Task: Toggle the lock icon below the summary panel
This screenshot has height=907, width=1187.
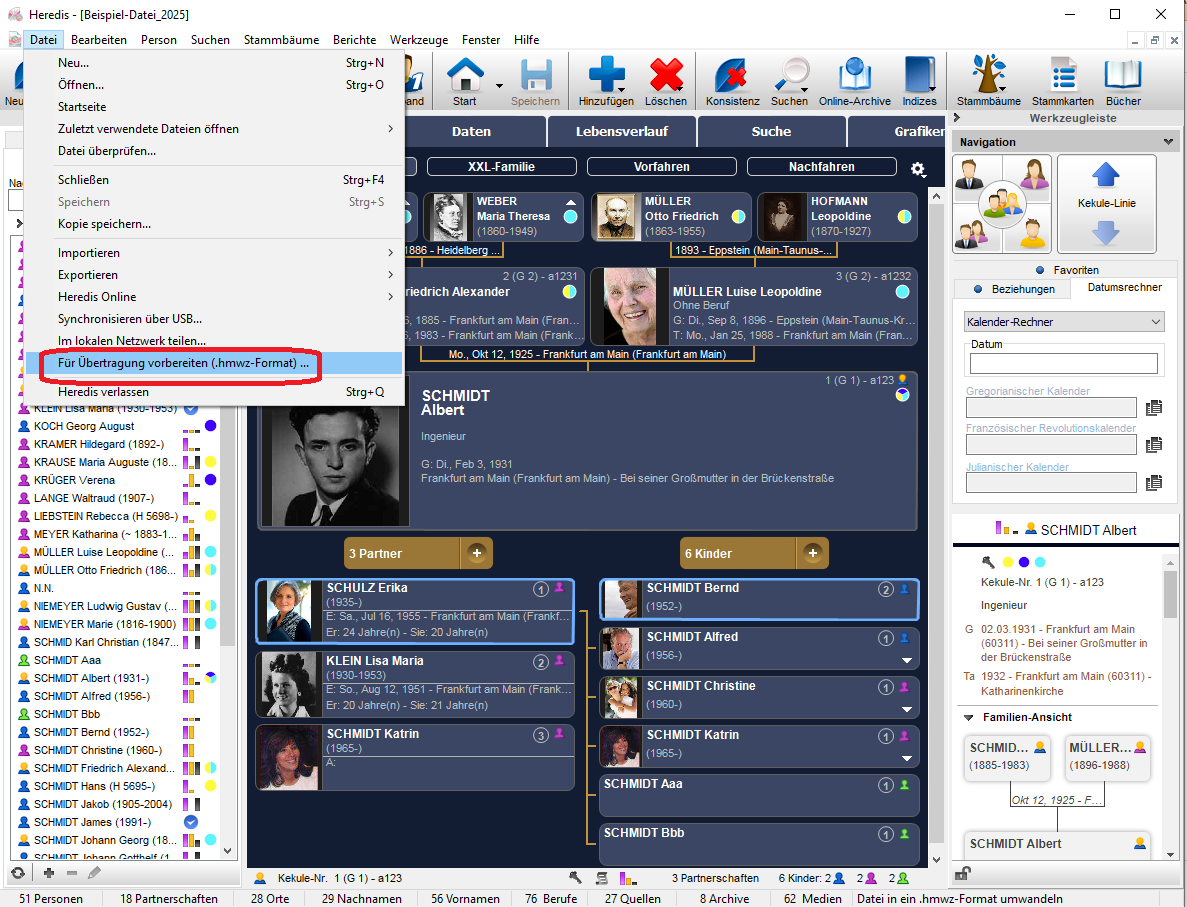Action: click(963, 873)
